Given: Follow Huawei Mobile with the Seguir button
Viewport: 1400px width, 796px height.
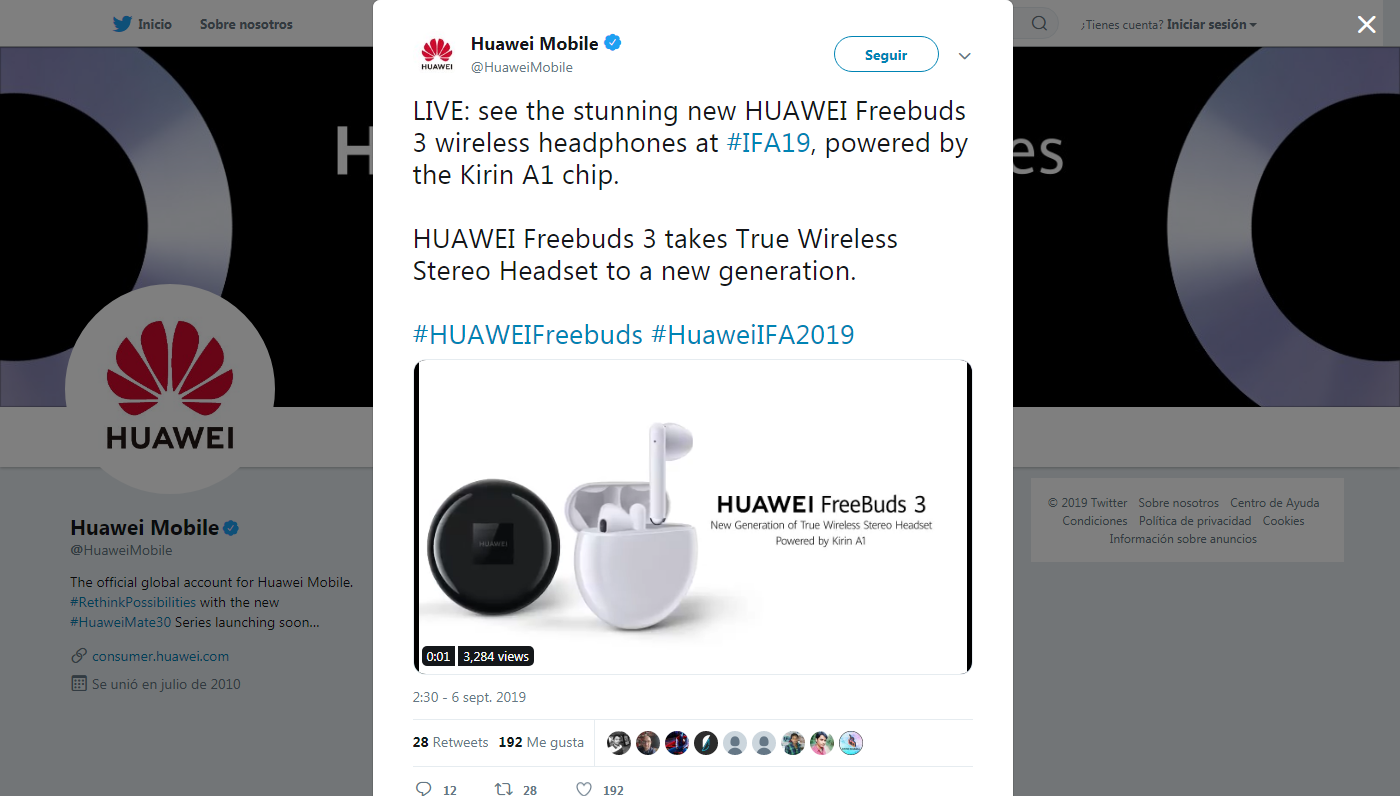Looking at the screenshot, I should (886, 55).
